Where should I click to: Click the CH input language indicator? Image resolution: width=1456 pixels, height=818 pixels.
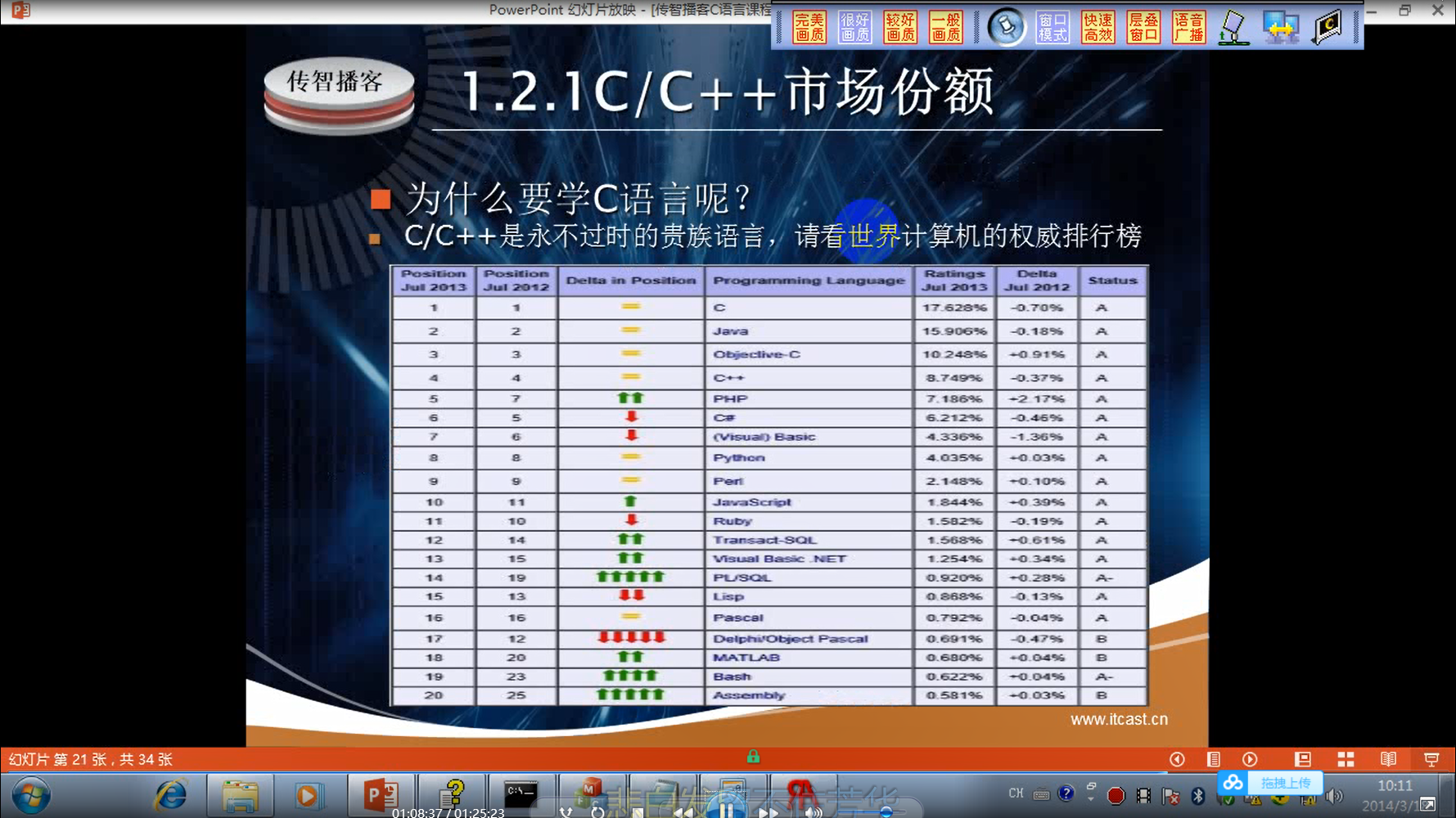click(x=1016, y=793)
